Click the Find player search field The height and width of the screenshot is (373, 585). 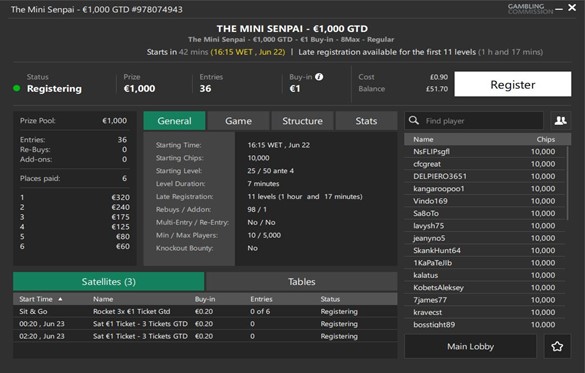[x=474, y=120]
